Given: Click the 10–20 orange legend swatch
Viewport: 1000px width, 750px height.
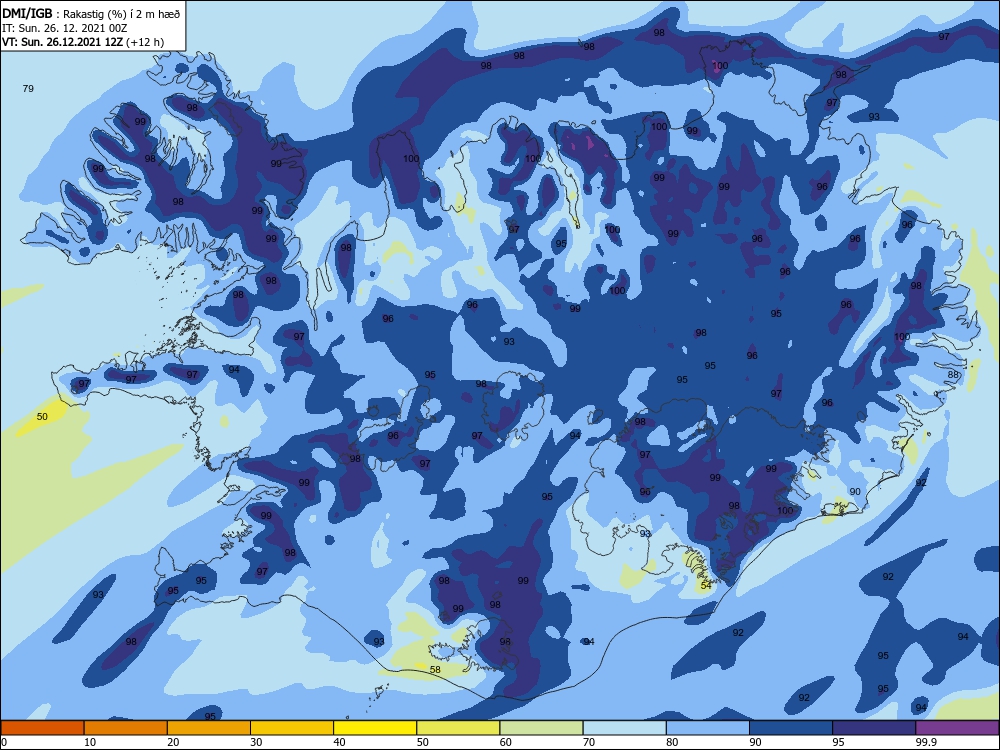Looking at the screenshot, I should pos(126,728).
